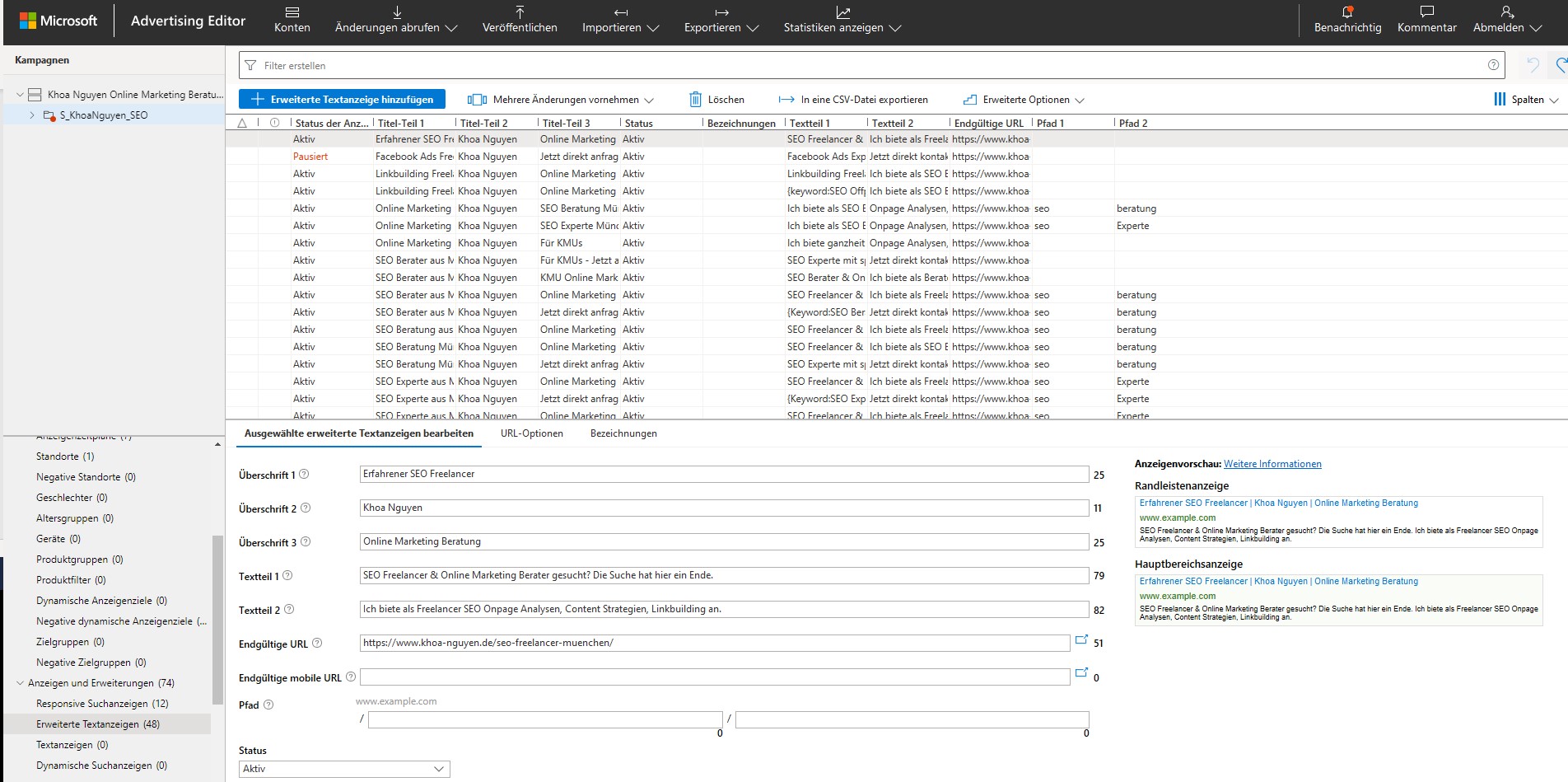The image size is (1568, 782).
Task: Open the Spalten column chooser
Action: tap(1526, 100)
